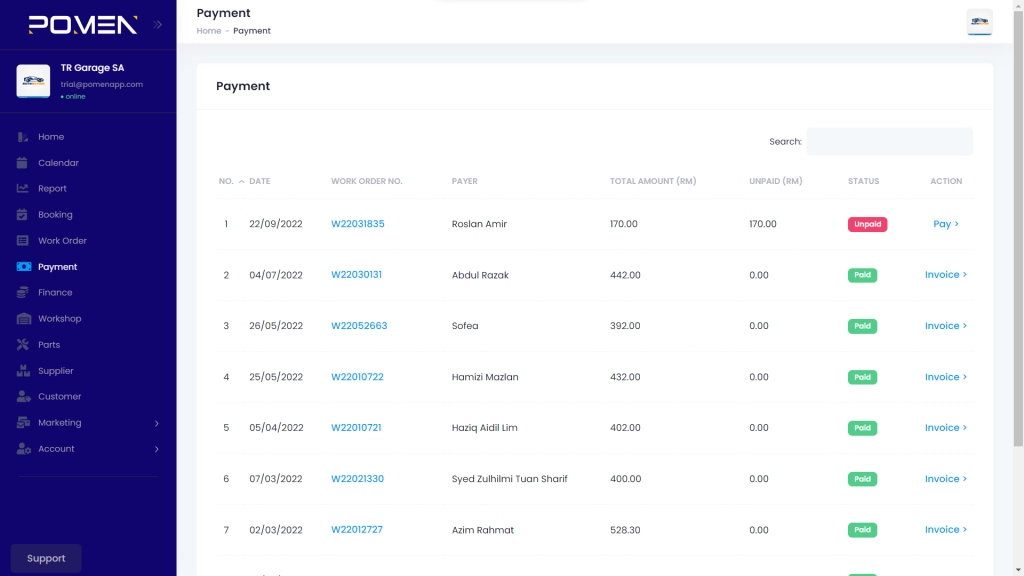Open user avatar in top right
The image size is (1024, 576).
[x=980, y=22]
